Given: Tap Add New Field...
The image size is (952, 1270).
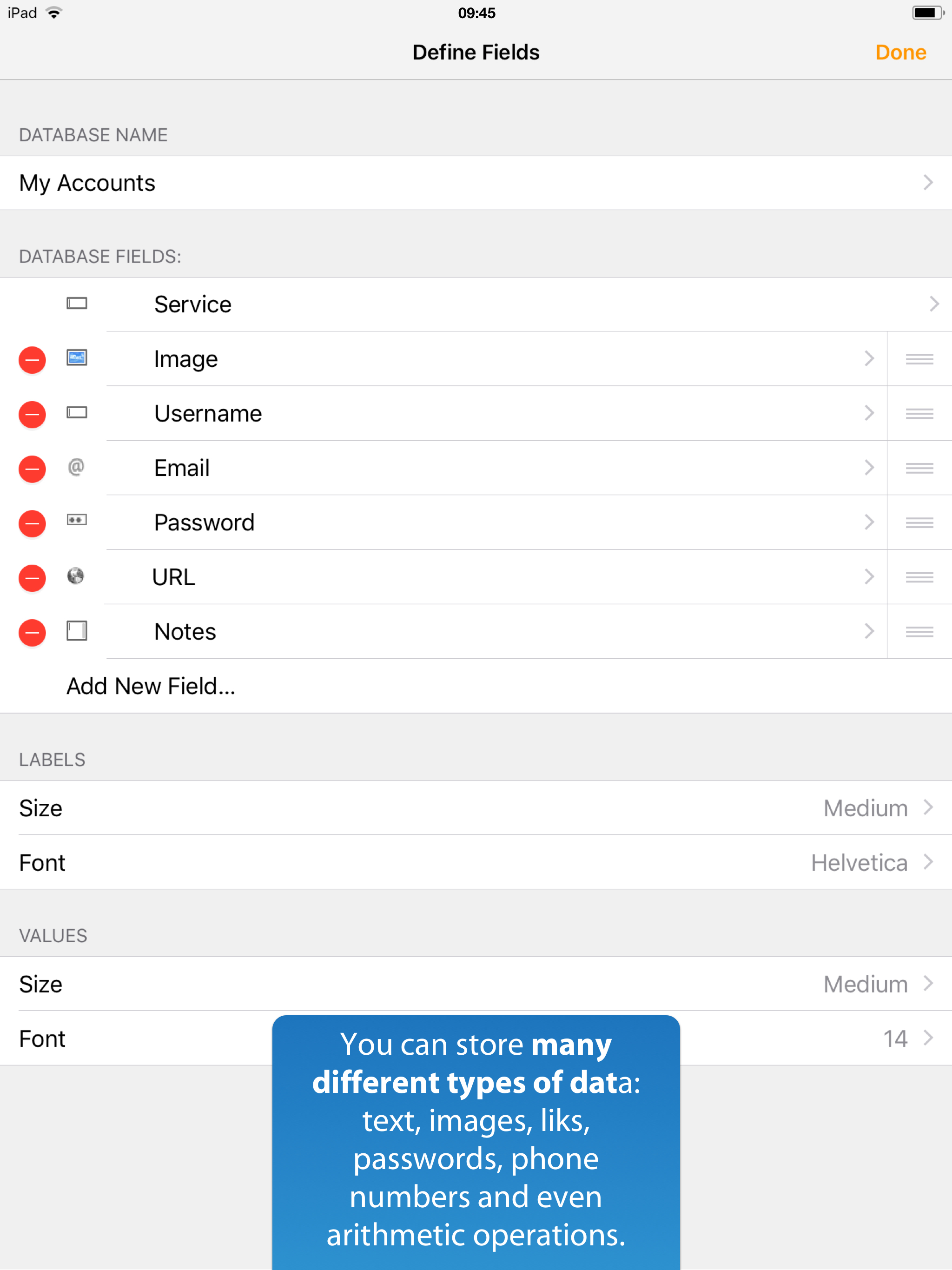Looking at the screenshot, I should [151, 687].
